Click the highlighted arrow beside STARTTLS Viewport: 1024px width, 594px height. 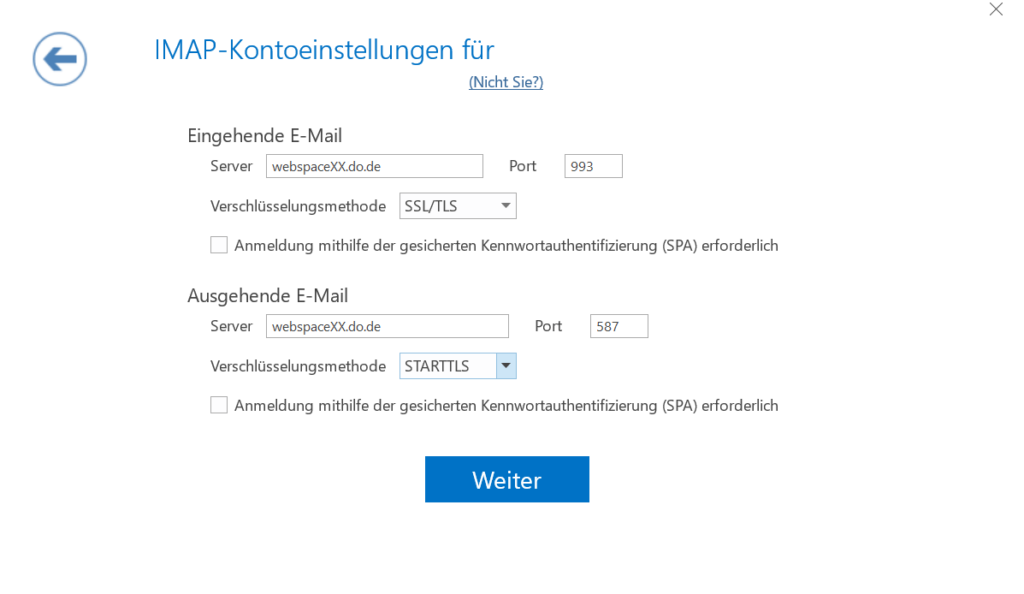click(506, 366)
